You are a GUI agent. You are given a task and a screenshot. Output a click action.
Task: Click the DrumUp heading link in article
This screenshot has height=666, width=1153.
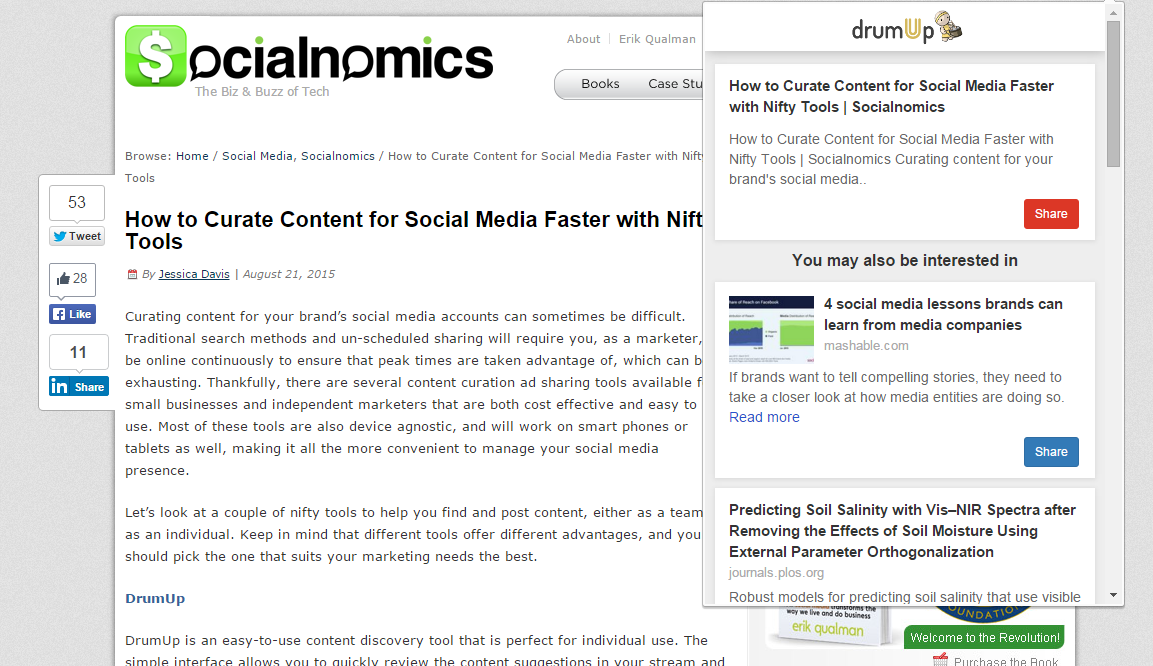click(155, 598)
